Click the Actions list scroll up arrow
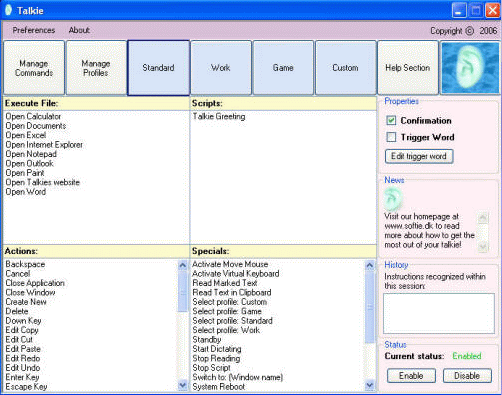The width and height of the screenshot is (502, 395). coord(183,265)
